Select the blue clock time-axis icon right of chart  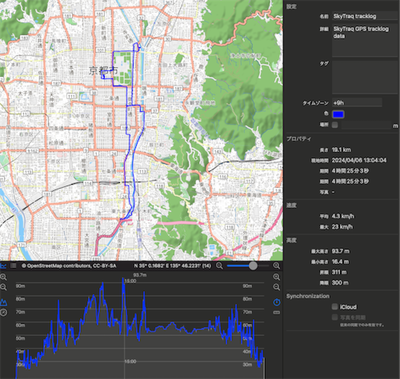[x=276, y=303]
